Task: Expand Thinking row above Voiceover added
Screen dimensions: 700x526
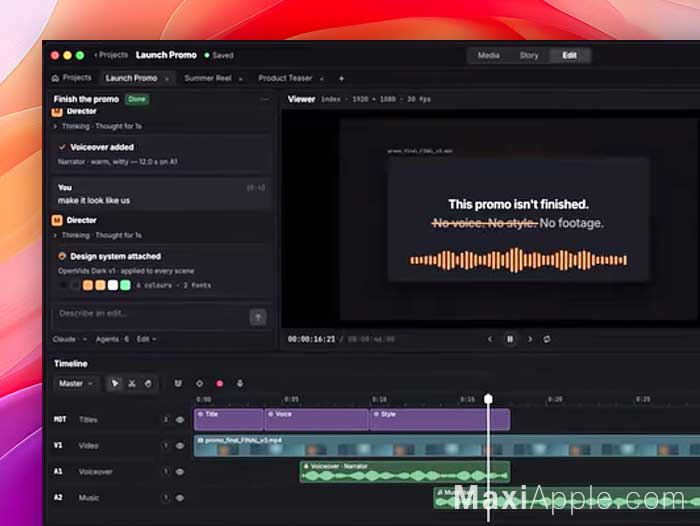Action: tap(97, 126)
